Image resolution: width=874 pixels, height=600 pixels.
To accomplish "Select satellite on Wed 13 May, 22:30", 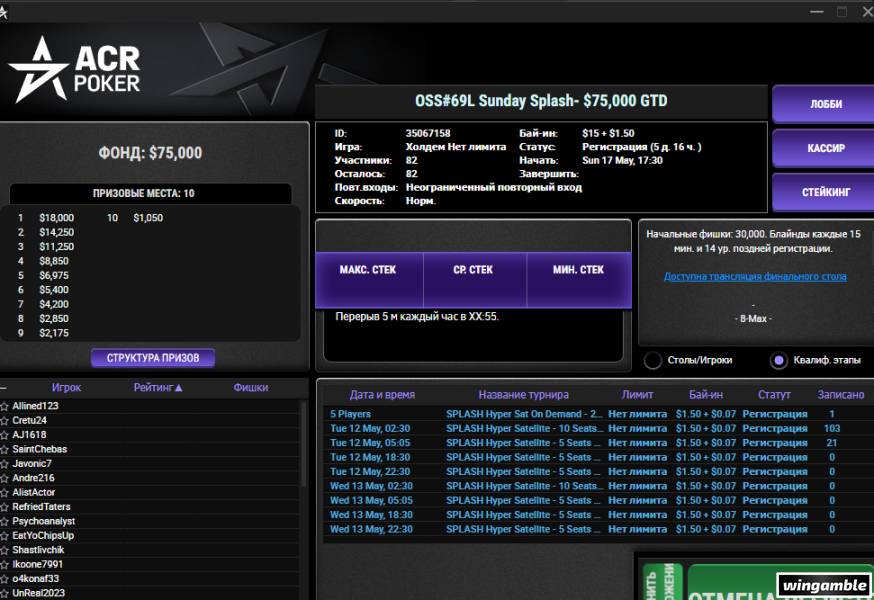I will [x=596, y=529].
